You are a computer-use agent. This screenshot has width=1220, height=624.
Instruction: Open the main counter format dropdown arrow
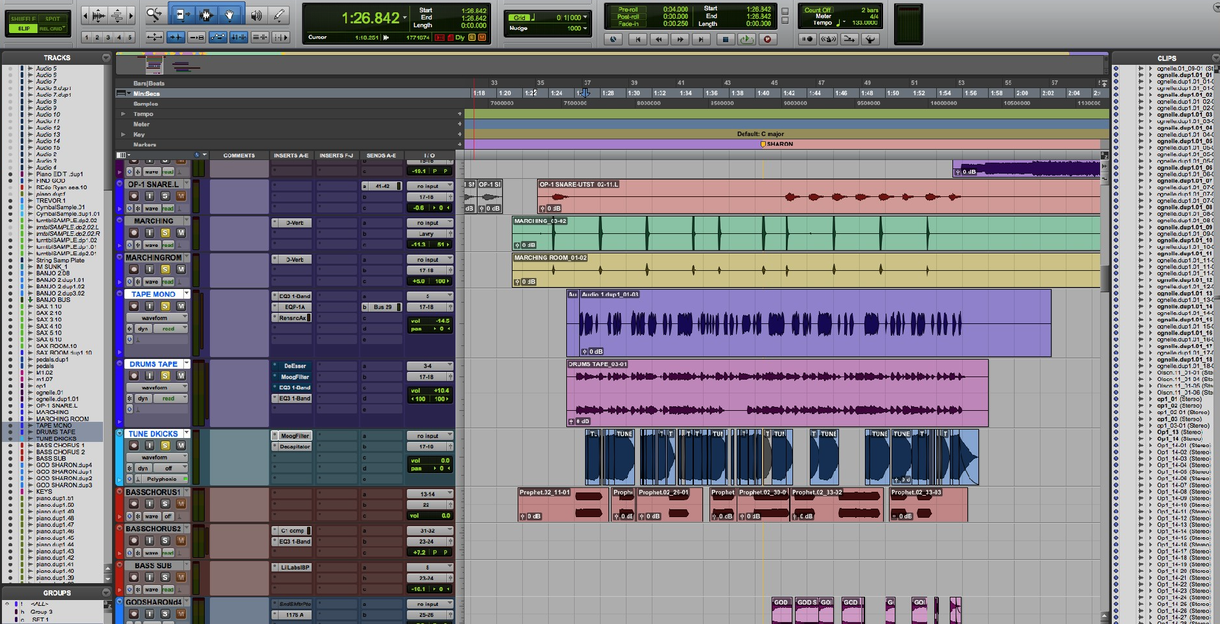pyautogui.click(x=405, y=17)
